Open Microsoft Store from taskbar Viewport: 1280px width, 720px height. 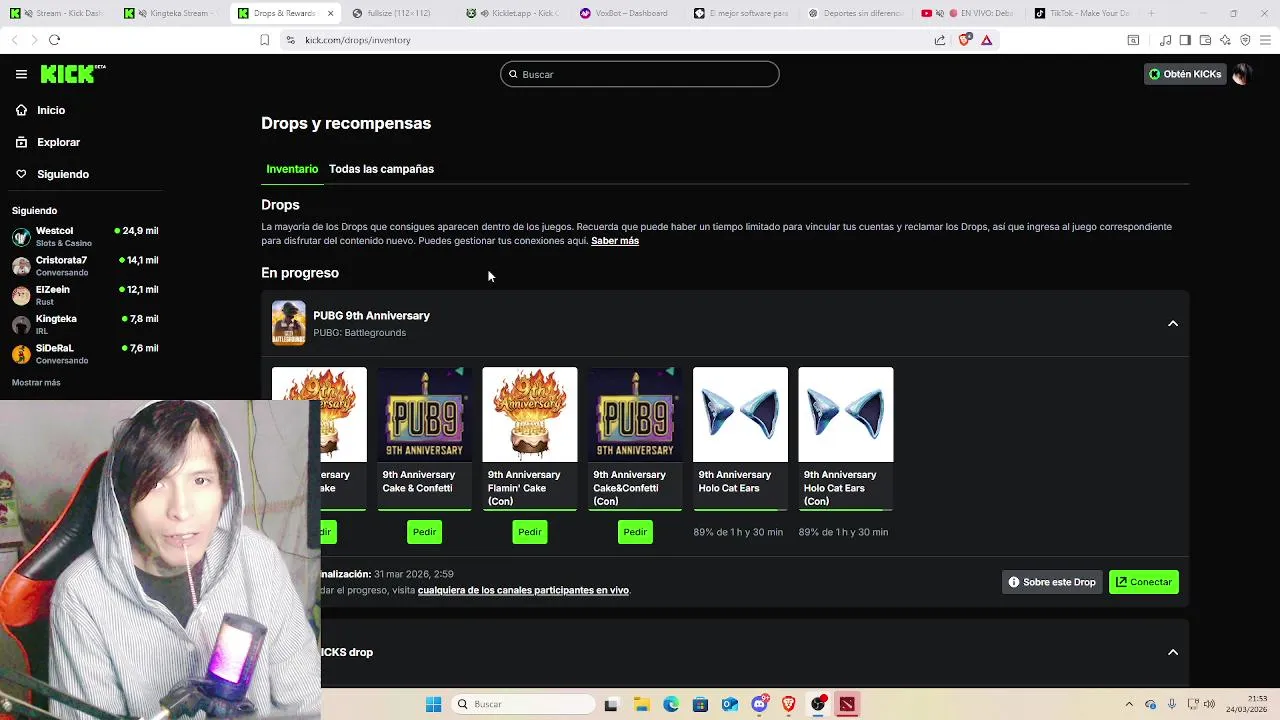pyautogui.click(x=700, y=704)
